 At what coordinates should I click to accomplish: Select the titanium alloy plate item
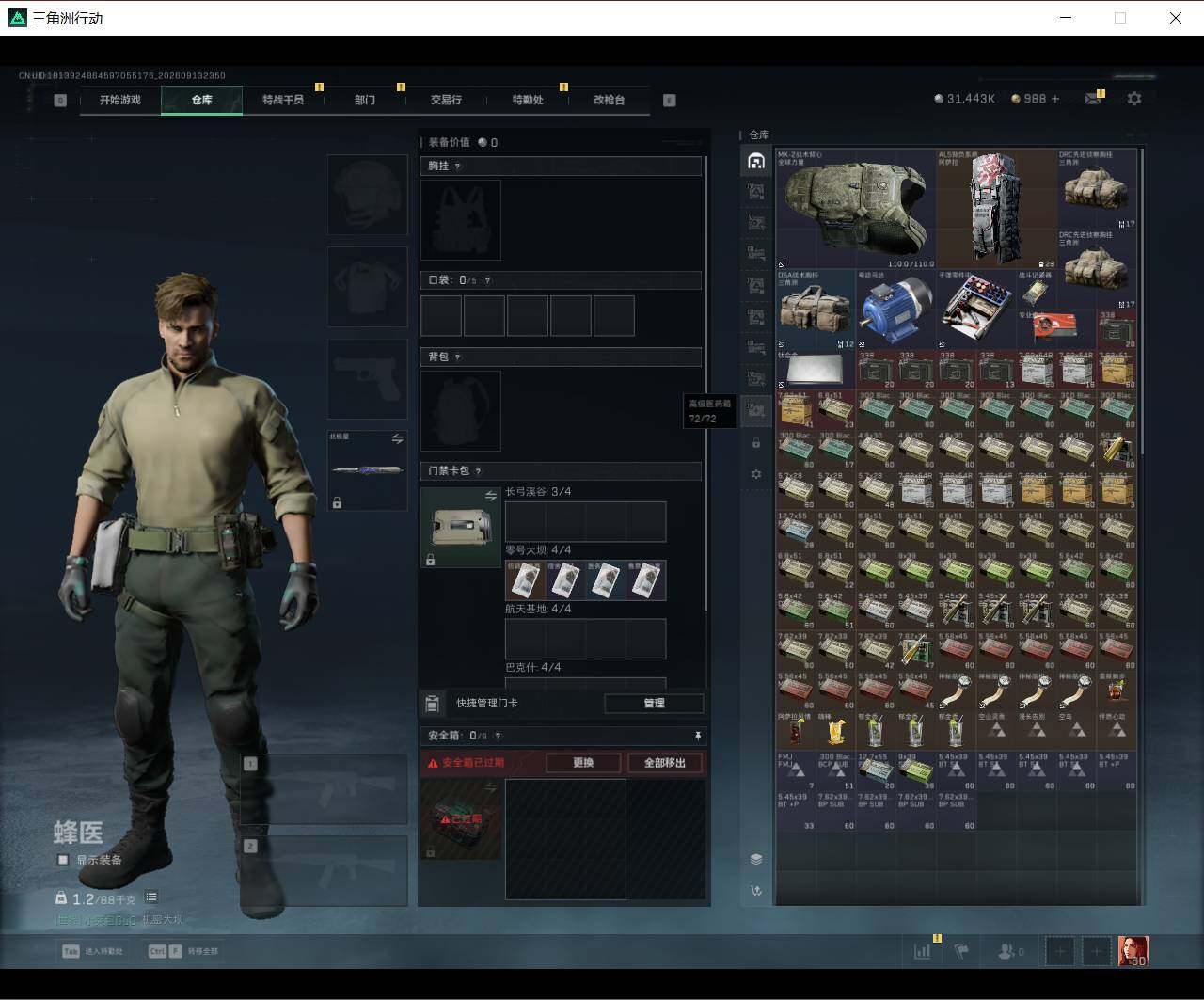816,370
